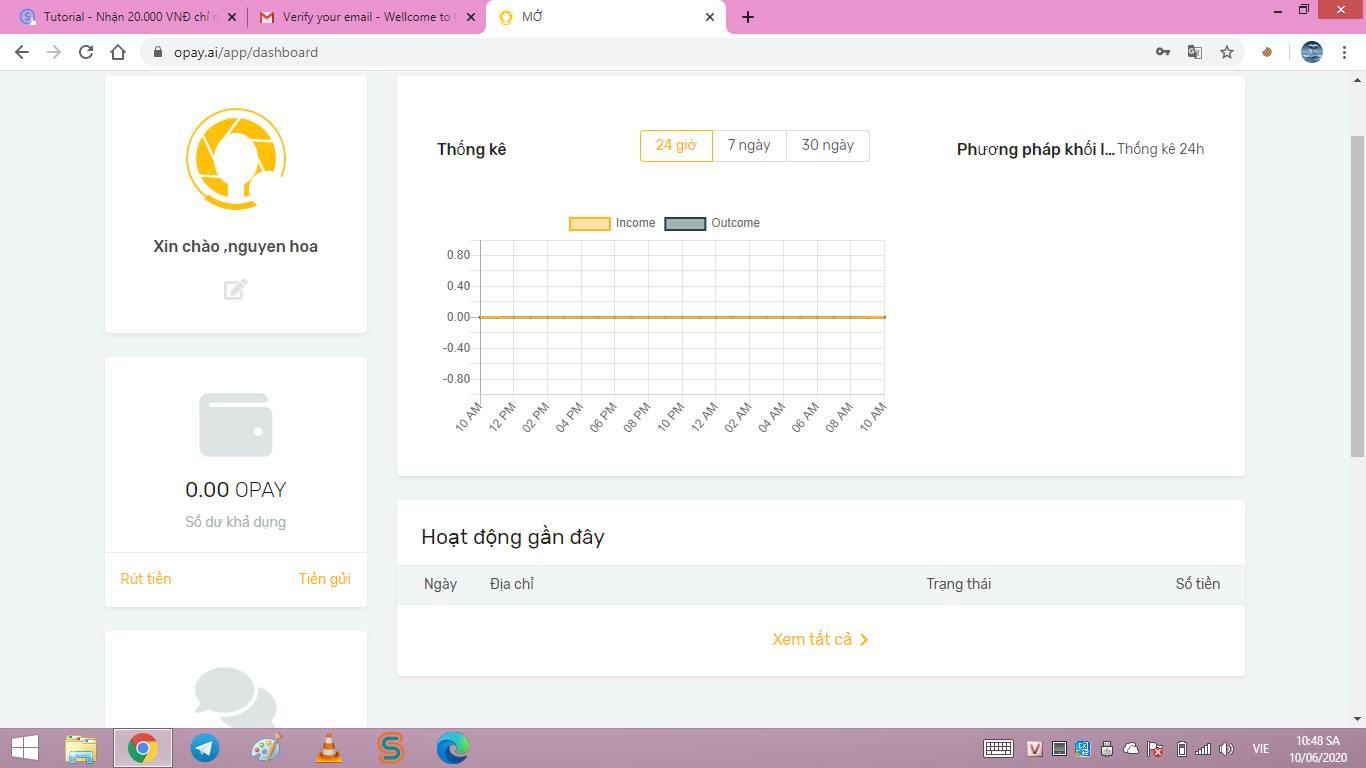
Task: Click the Safely Remove Hardware USB icon
Action: (1107, 749)
